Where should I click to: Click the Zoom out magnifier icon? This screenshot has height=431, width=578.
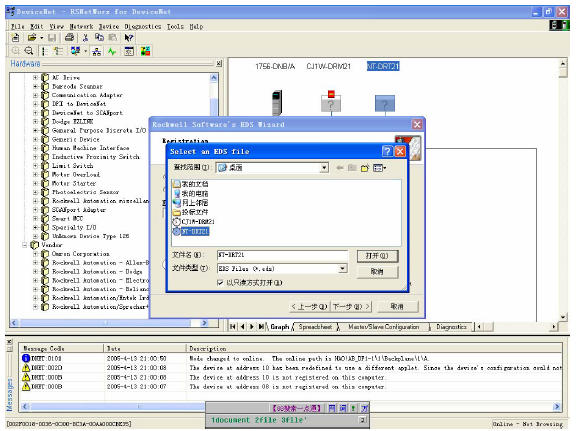click(x=29, y=51)
